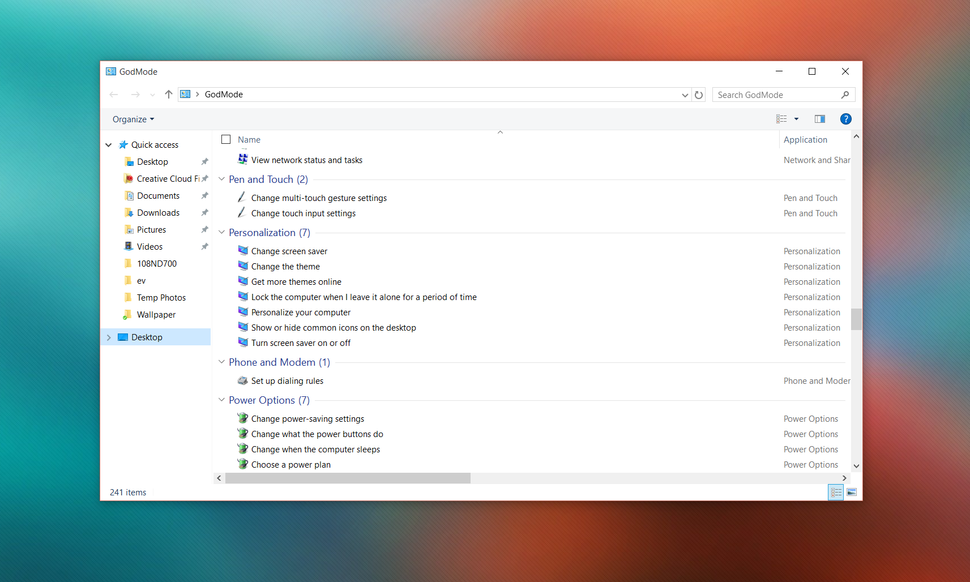
Task: Unpin Videos from Quick access
Action: (x=203, y=246)
